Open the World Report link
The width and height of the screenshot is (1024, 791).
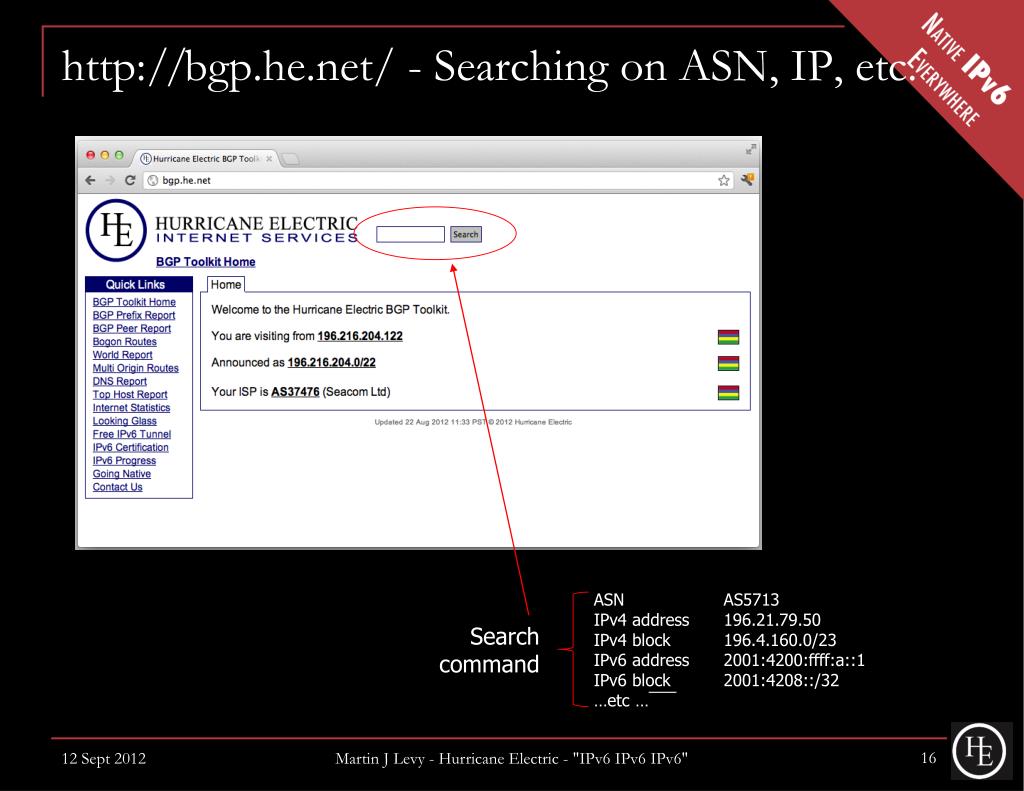coord(122,355)
